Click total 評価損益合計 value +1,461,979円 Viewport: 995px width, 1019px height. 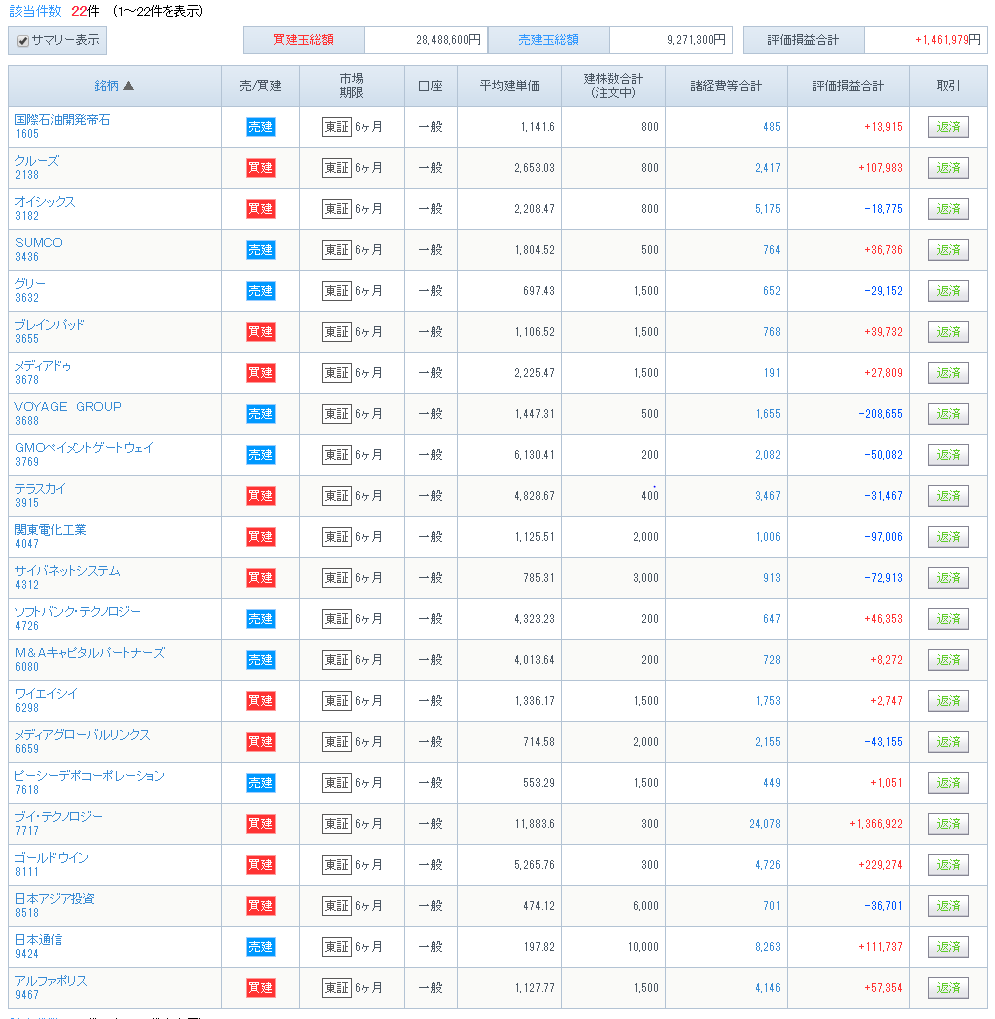coord(948,40)
